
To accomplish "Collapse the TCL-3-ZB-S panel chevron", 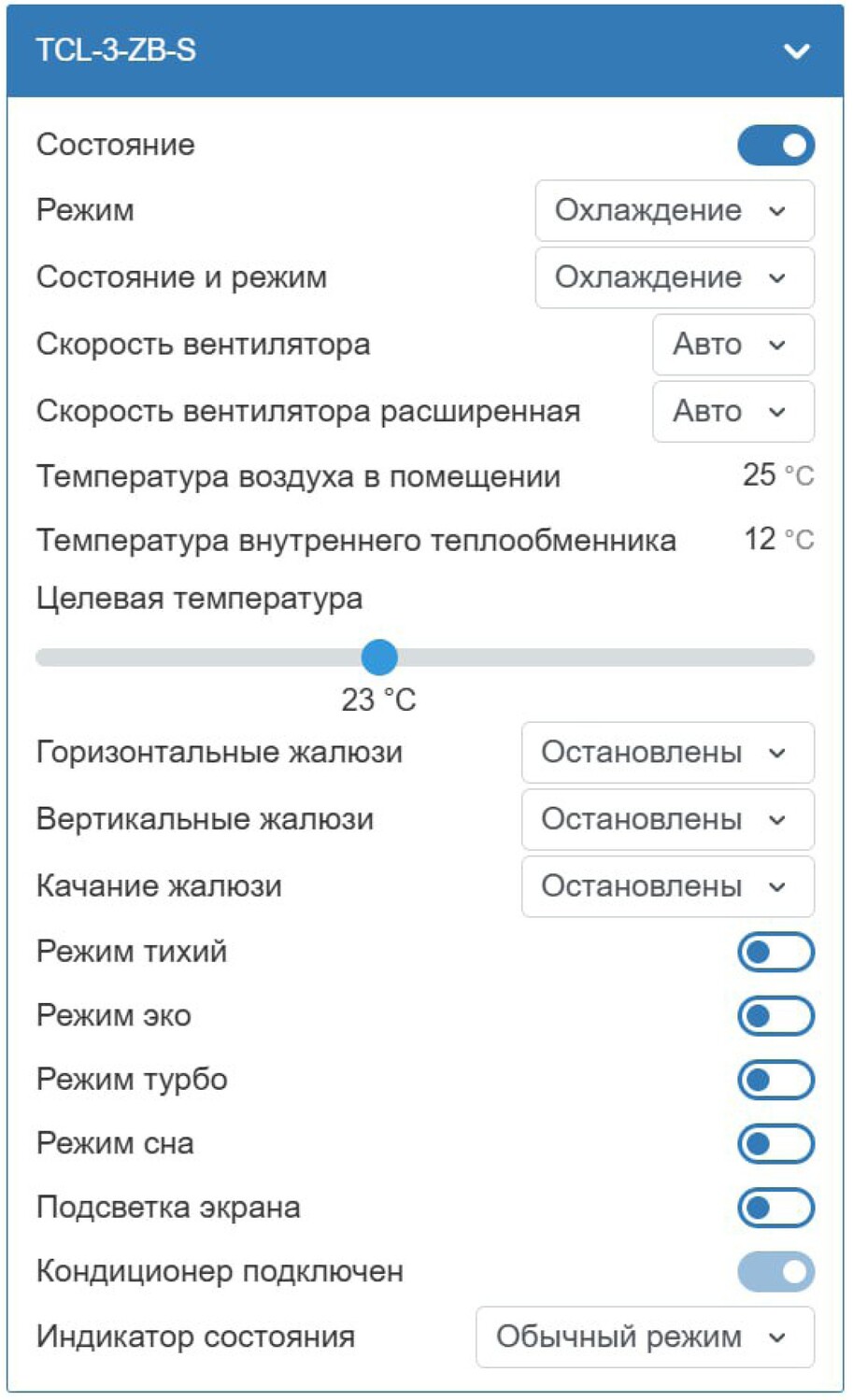I will pyautogui.click(x=797, y=51).
